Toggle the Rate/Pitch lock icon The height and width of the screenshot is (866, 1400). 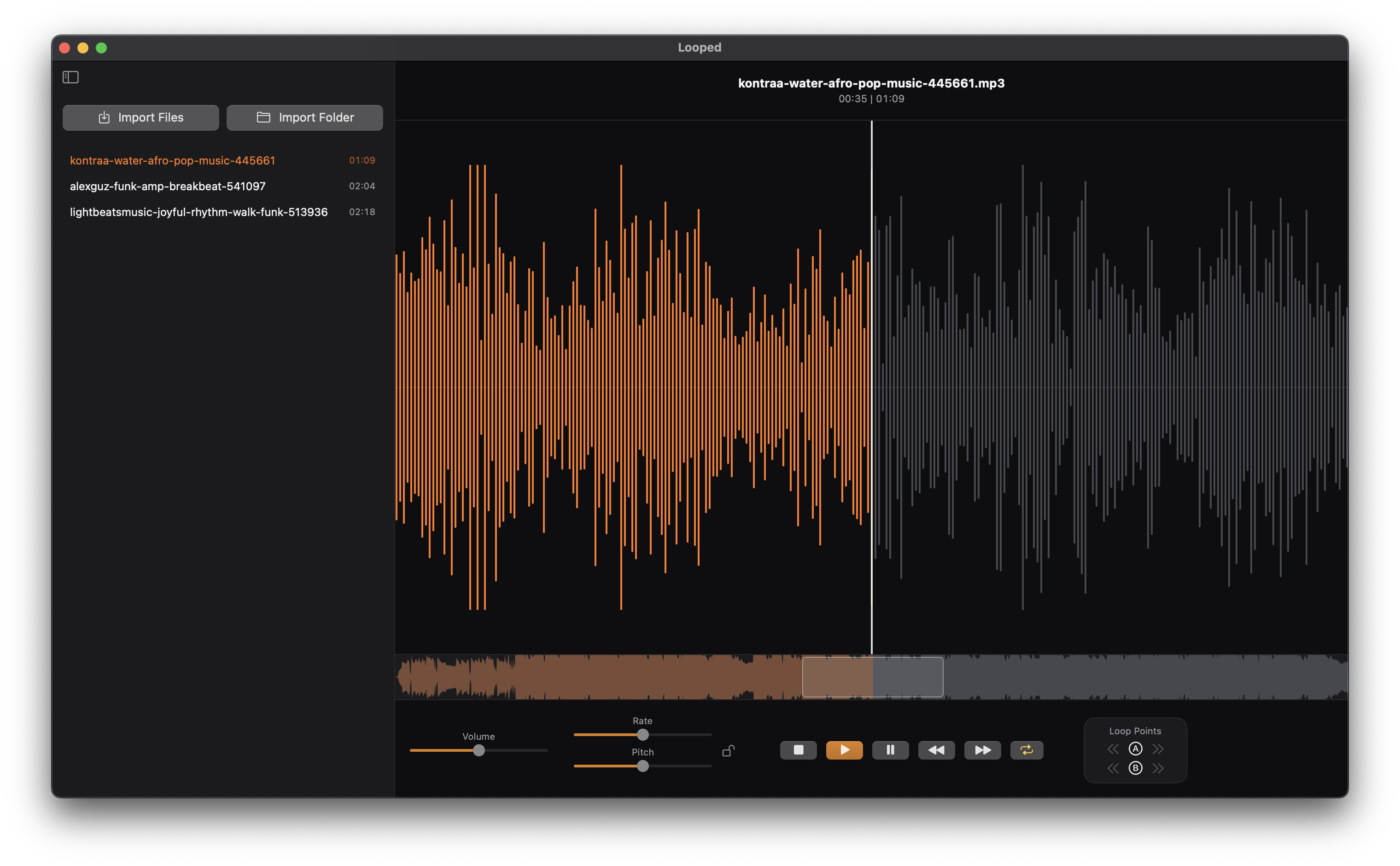729,750
